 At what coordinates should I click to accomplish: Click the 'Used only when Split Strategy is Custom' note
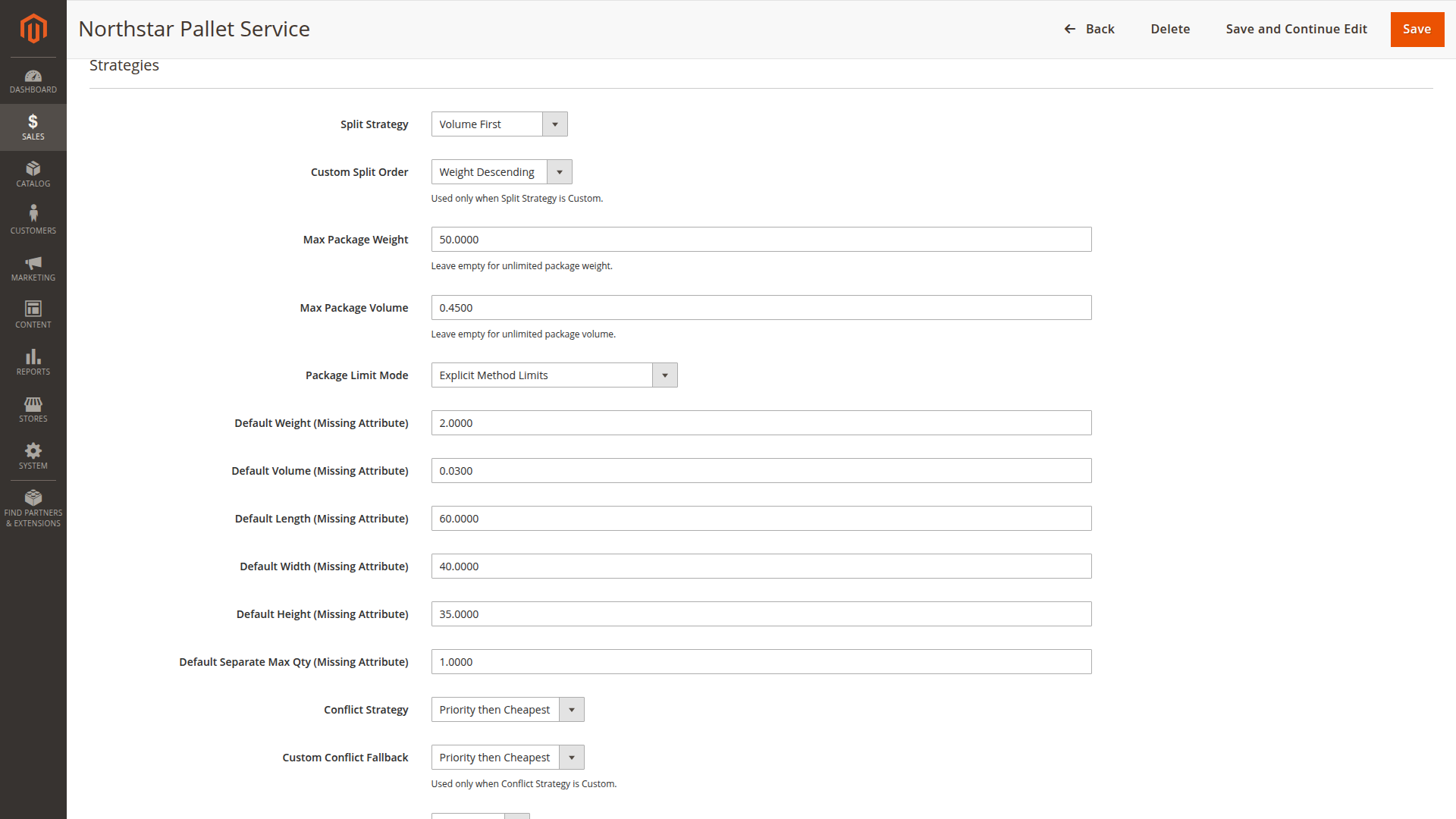point(517,199)
